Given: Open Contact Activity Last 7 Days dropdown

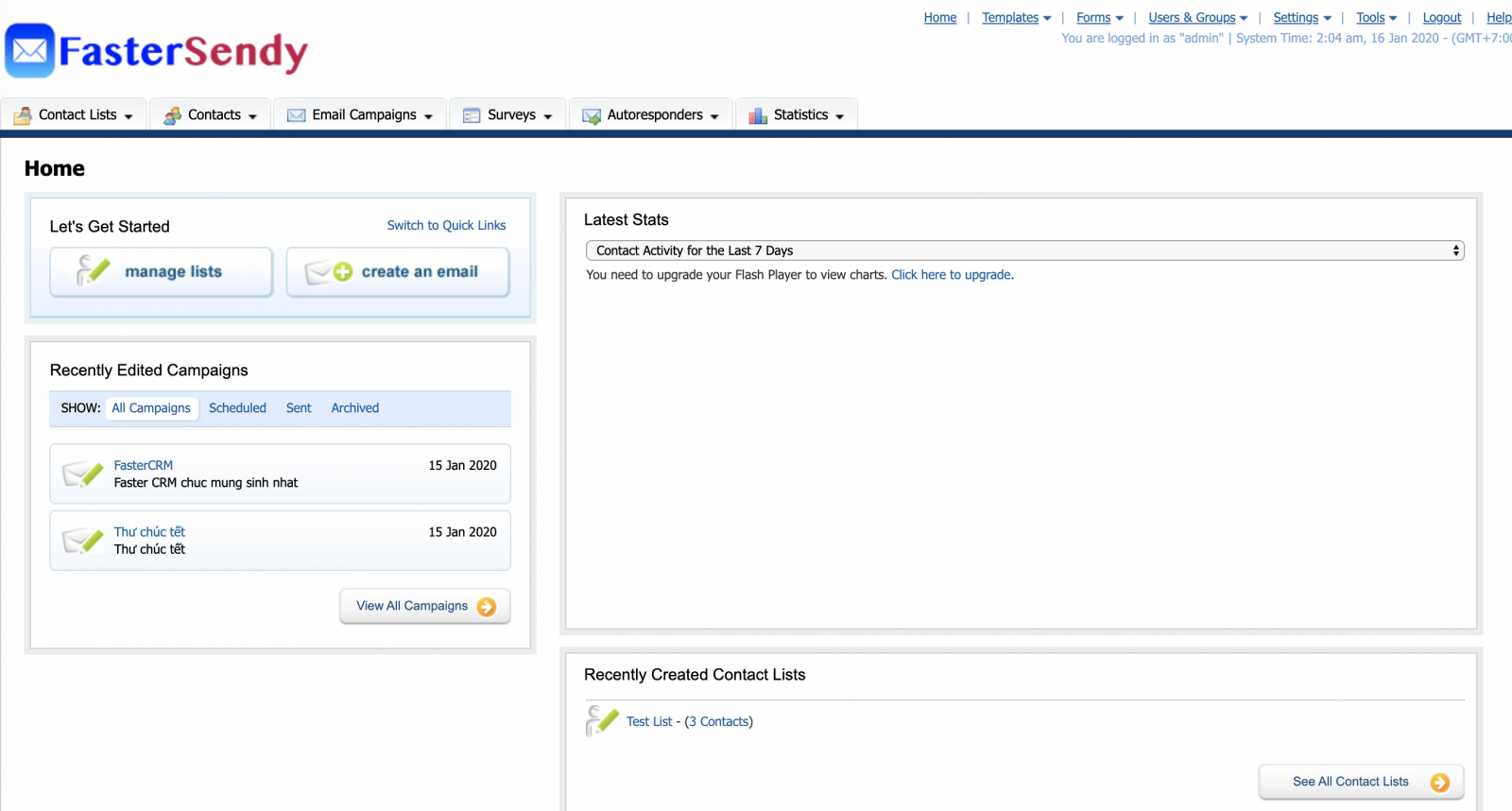Looking at the screenshot, I should pyautogui.click(x=1024, y=250).
